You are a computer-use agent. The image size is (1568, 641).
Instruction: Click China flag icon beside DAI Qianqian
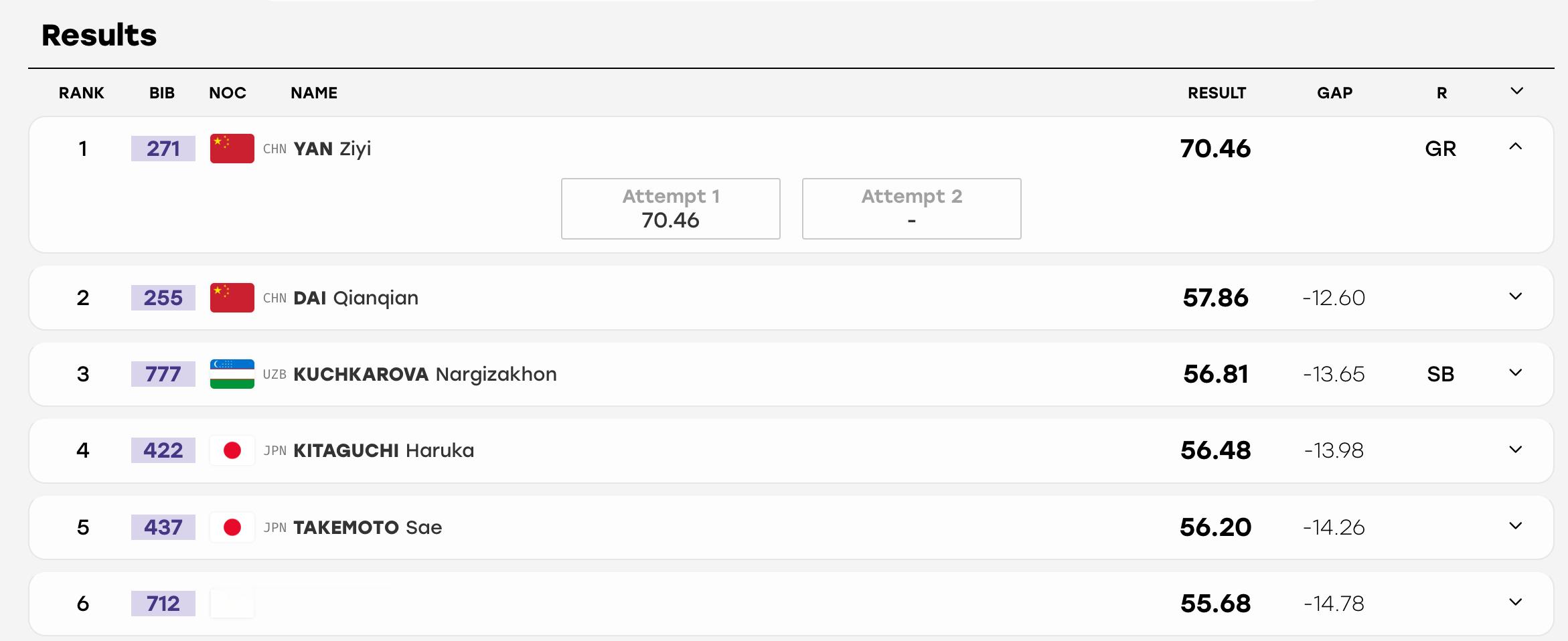click(232, 298)
